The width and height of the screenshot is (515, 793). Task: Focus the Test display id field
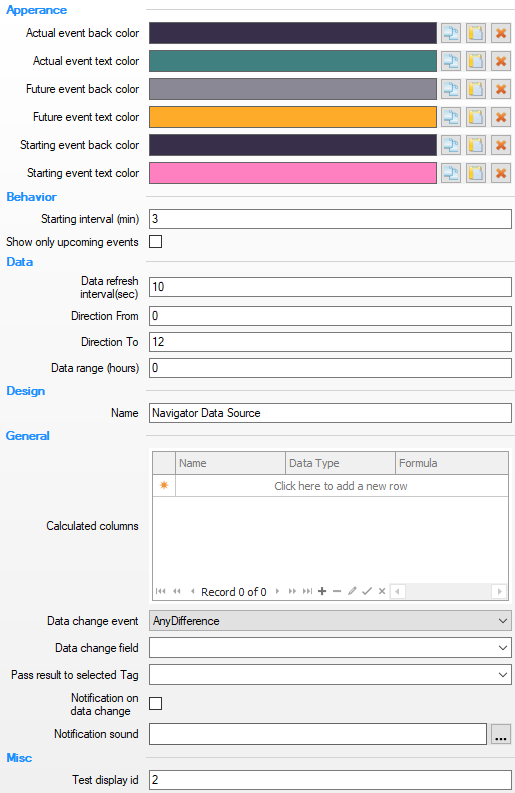(x=330, y=780)
